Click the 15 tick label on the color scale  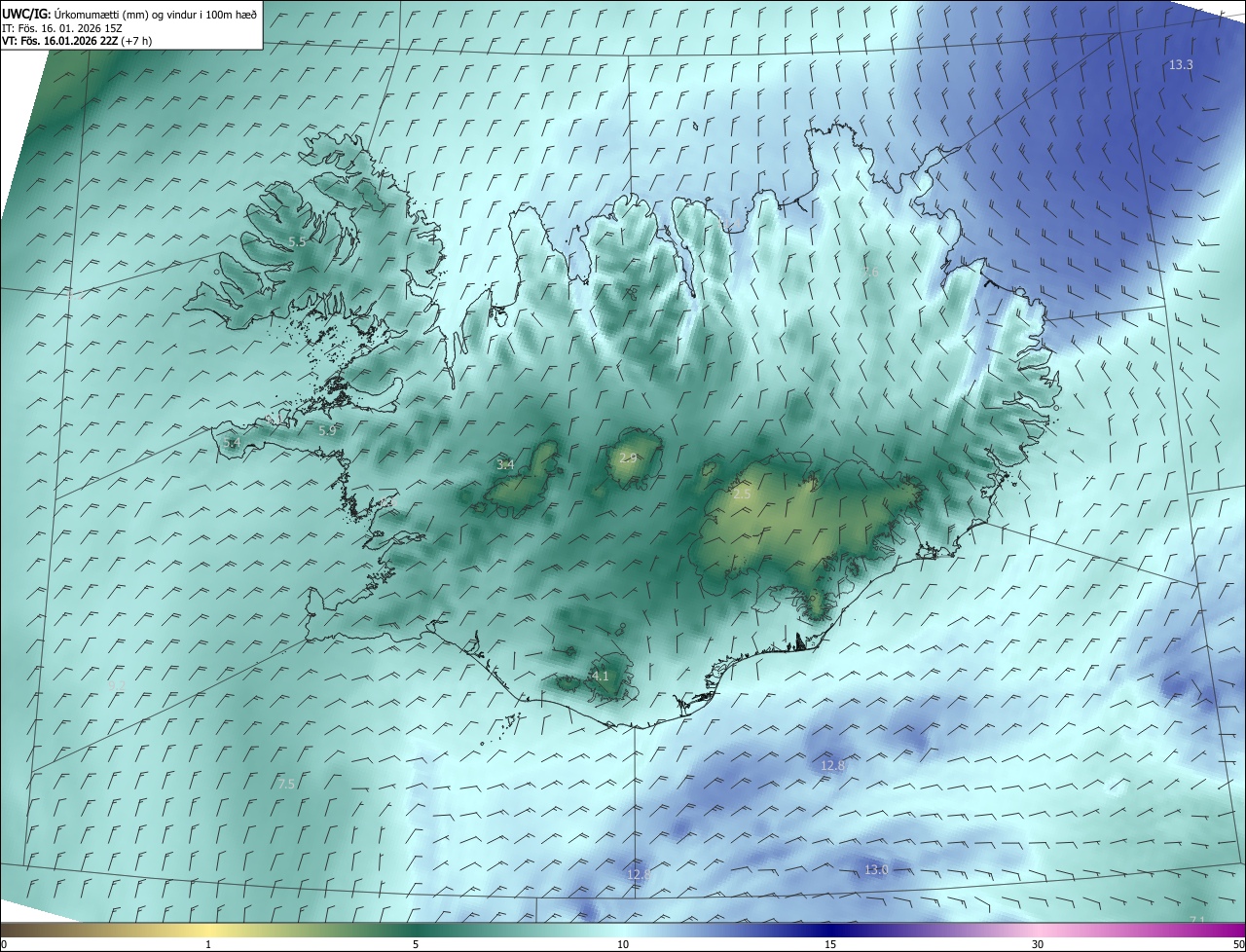830,944
